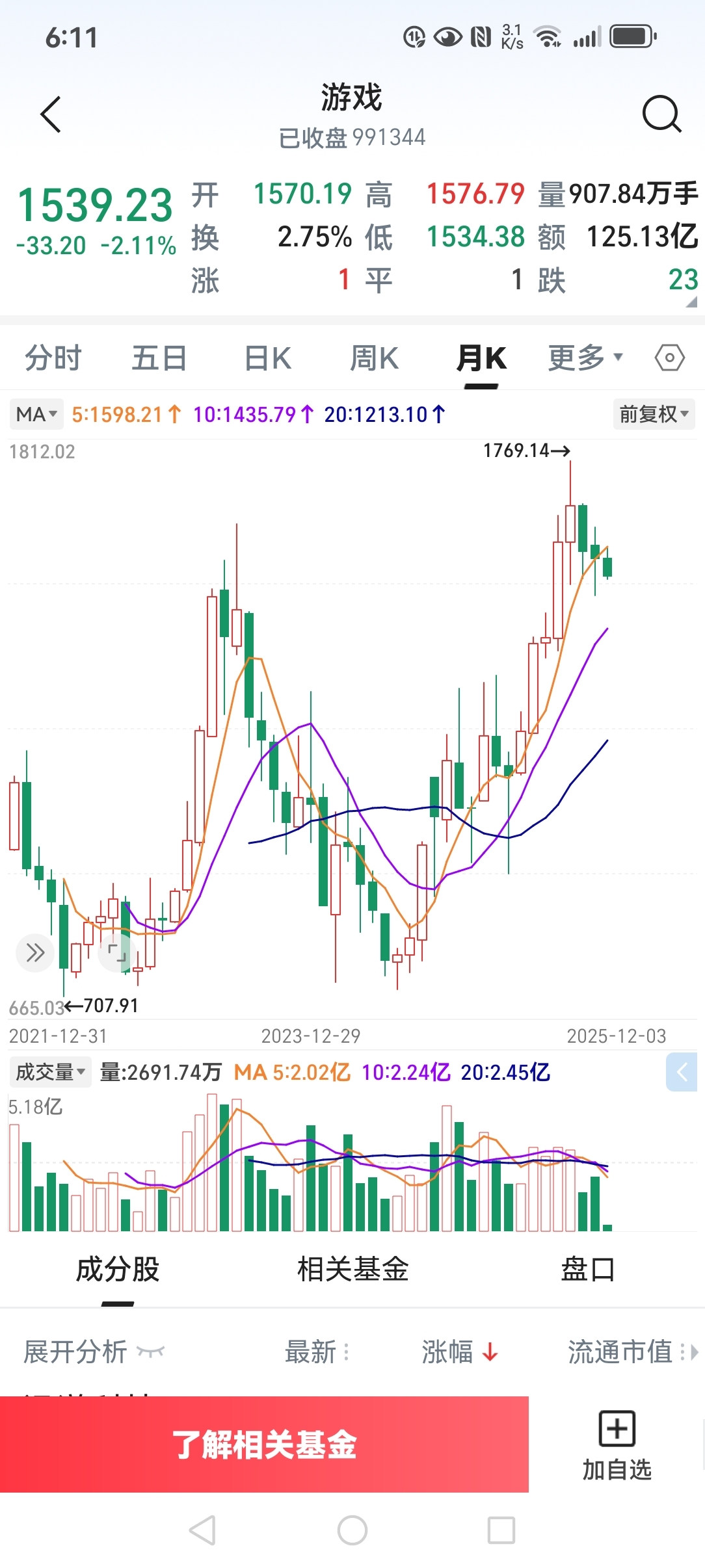Toggle the 展开分析 eye icon
This screenshot has width=705, height=1568.
coord(150,1352)
